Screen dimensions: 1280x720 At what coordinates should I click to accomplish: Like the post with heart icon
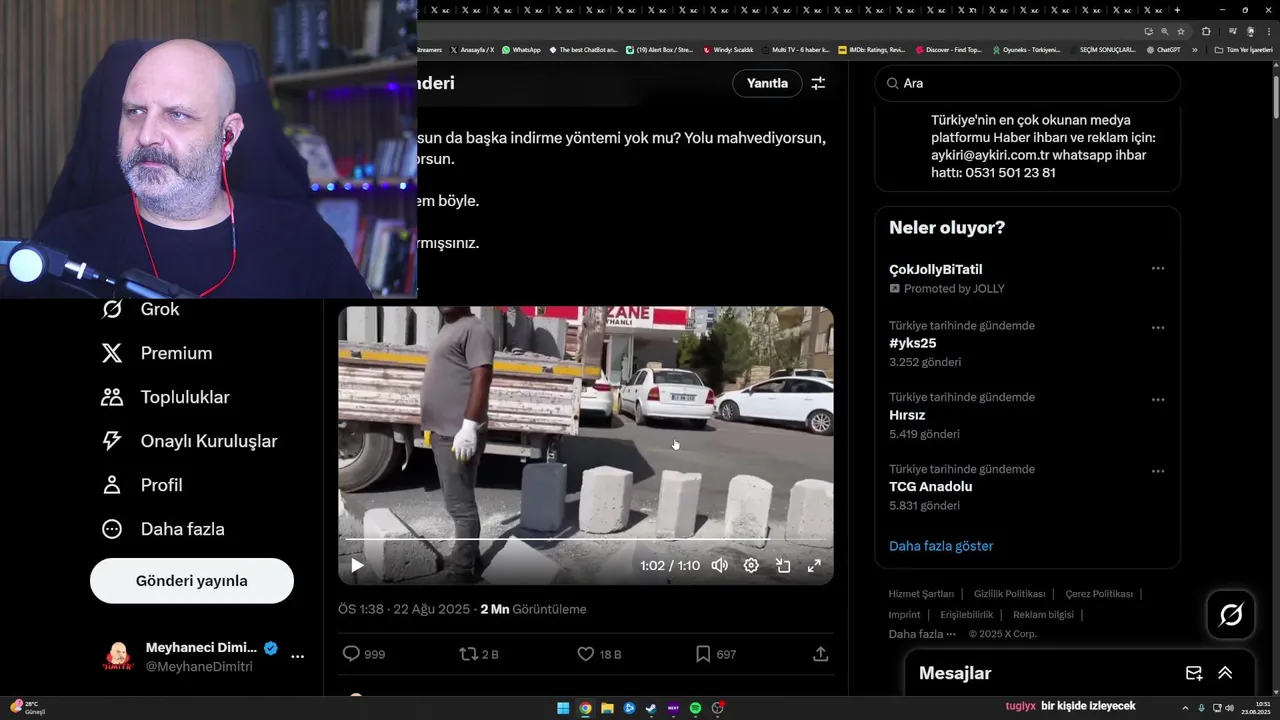tap(599, 654)
